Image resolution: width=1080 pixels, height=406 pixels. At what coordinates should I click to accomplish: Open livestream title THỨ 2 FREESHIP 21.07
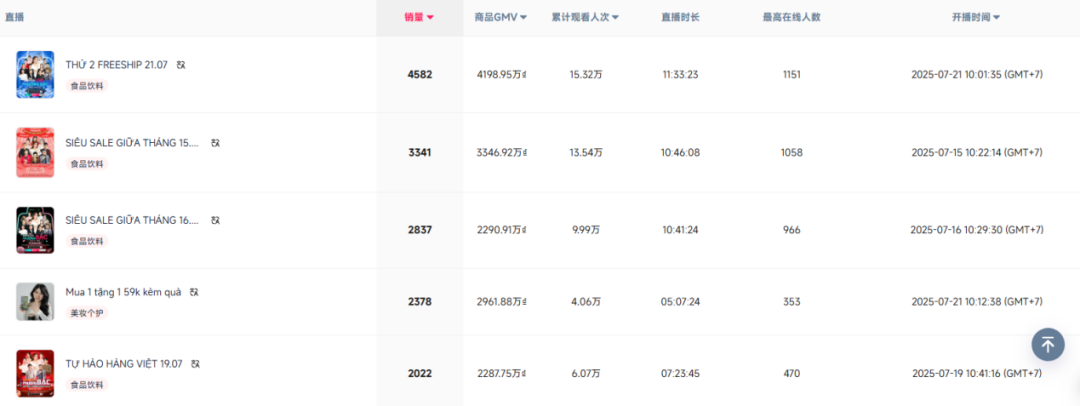click(116, 65)
